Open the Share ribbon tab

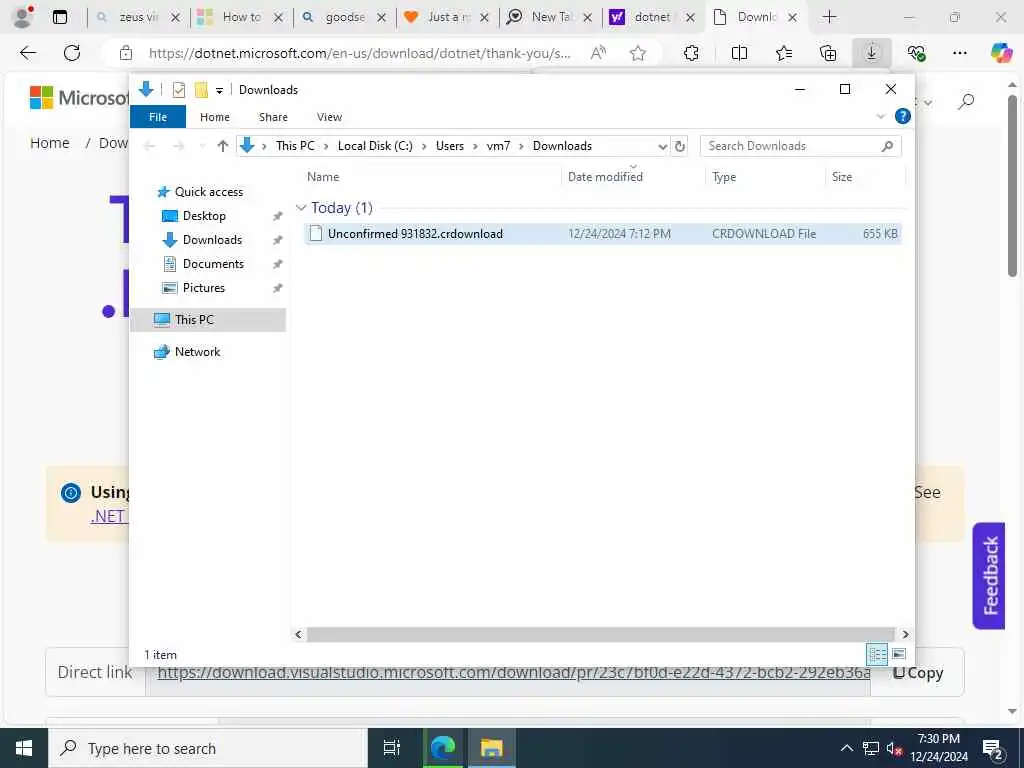pos(273,117)
